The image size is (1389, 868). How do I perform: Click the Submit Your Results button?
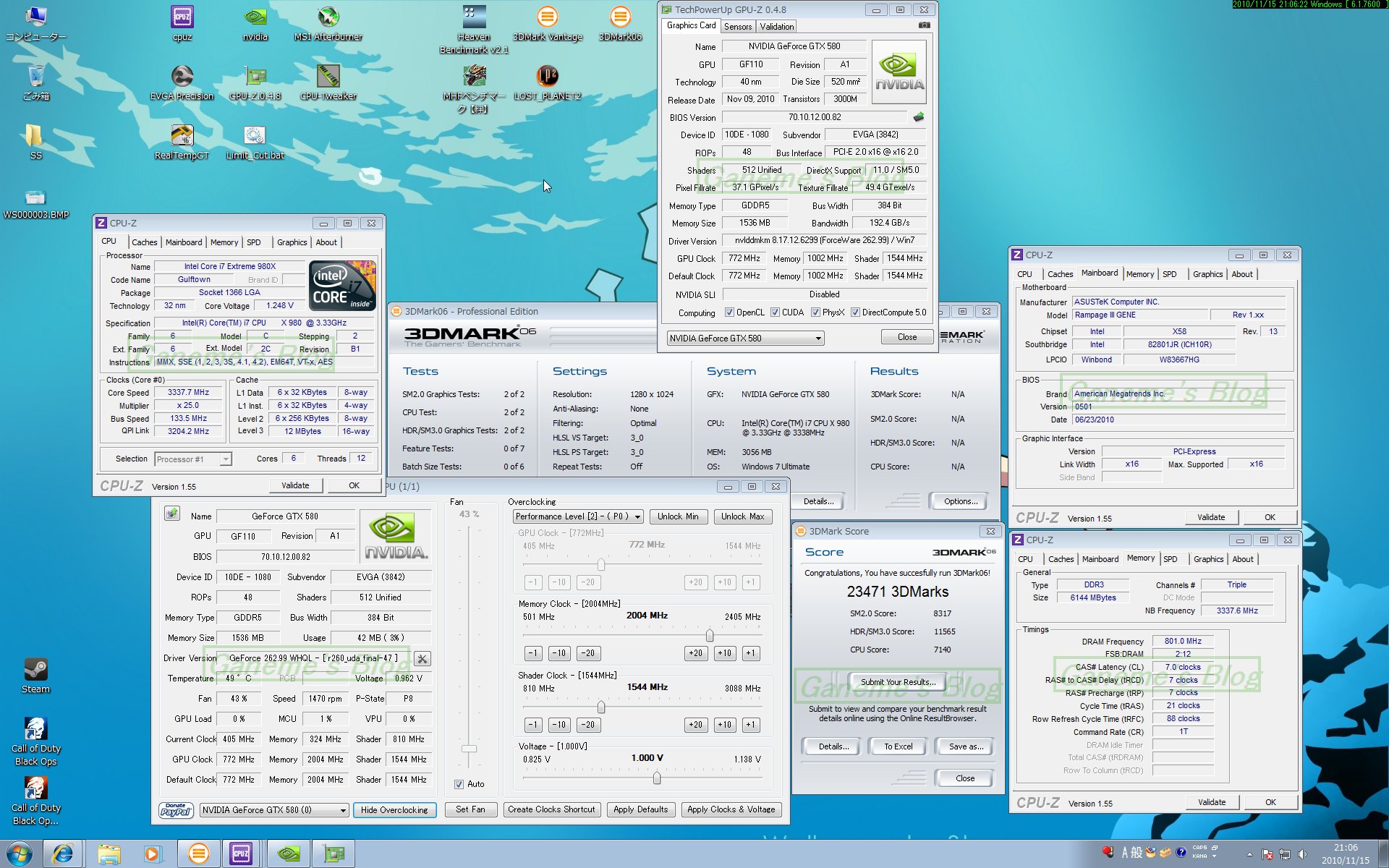(x=897, y=682)
